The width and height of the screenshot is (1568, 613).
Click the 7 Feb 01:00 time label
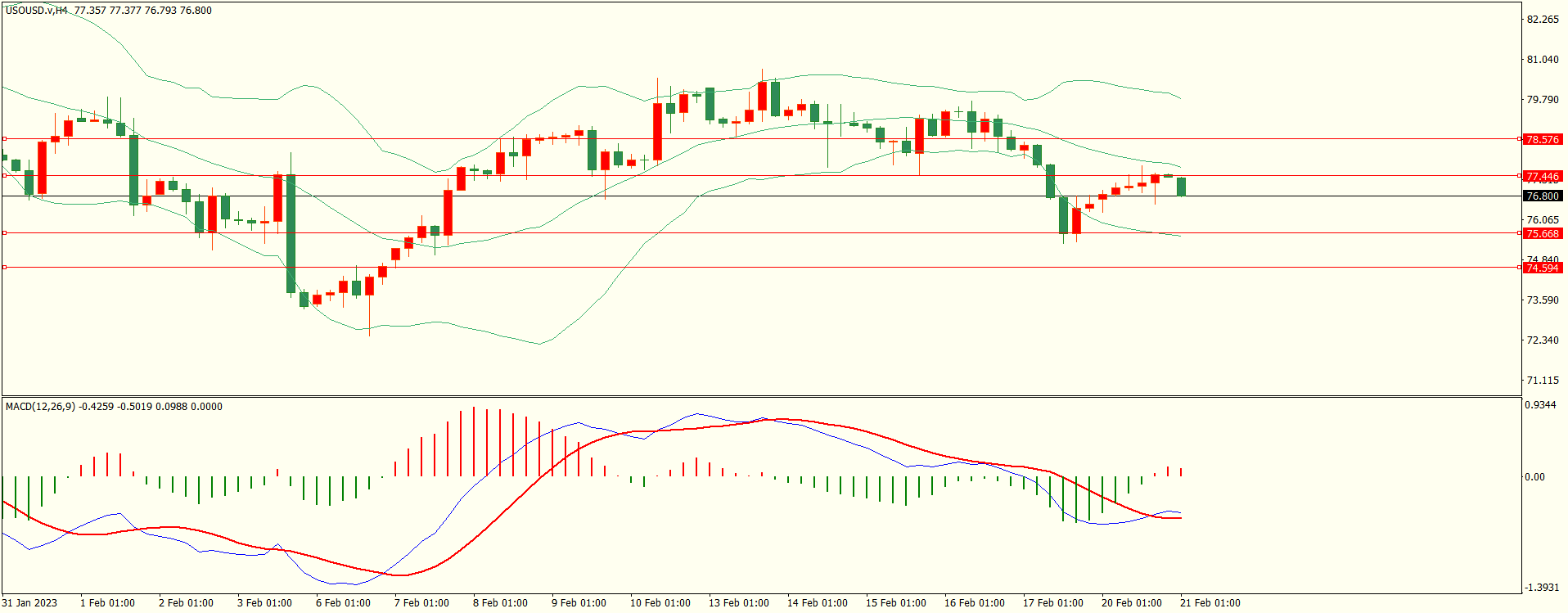click(x=421, y=603)
